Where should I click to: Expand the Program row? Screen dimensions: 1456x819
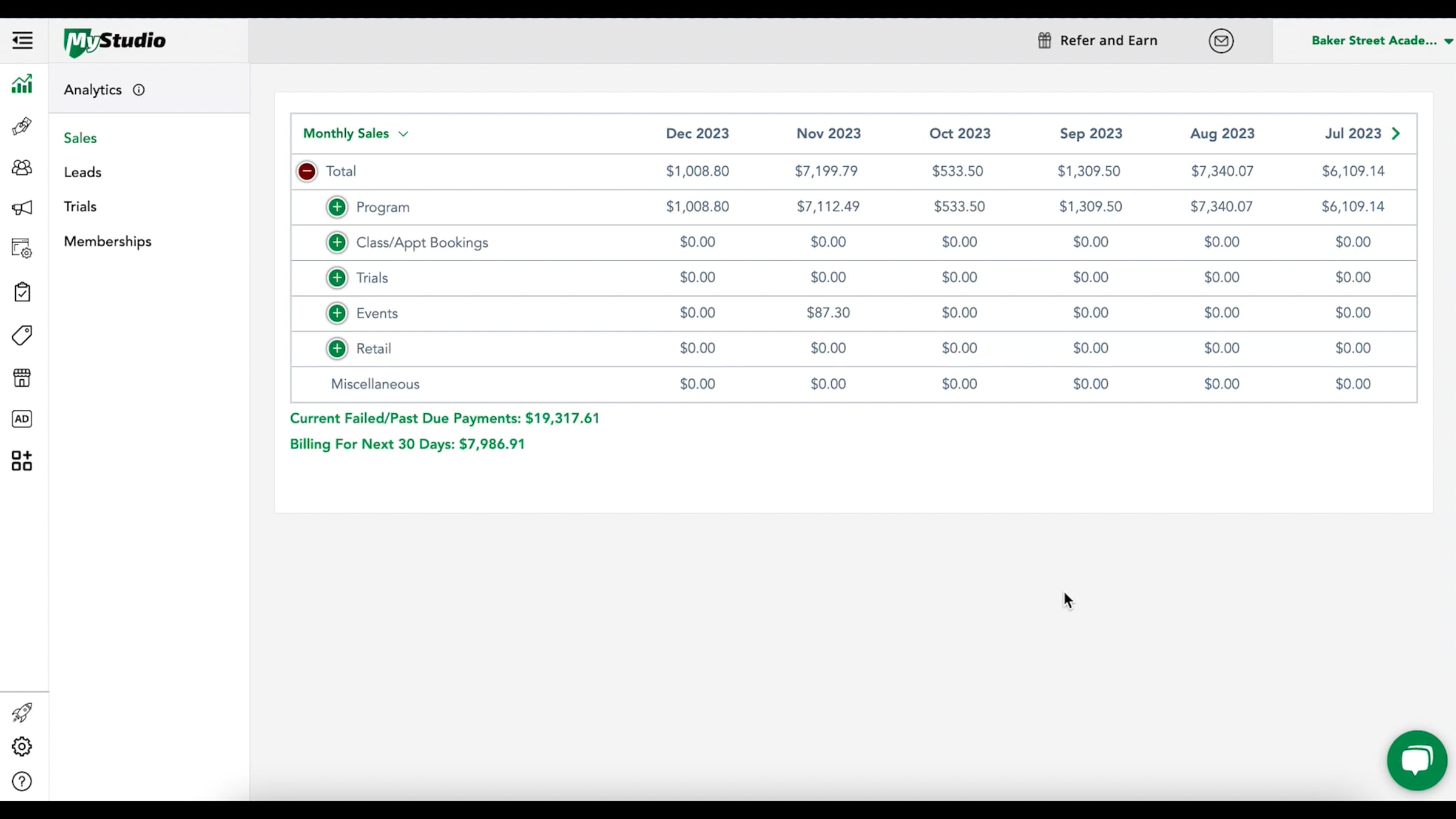click(x=337, y=207)
